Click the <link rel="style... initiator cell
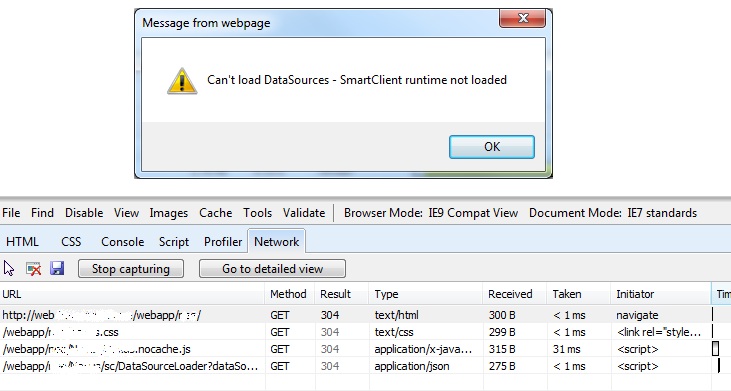This screenshot has height=391, width=731. tap(659, 332)
